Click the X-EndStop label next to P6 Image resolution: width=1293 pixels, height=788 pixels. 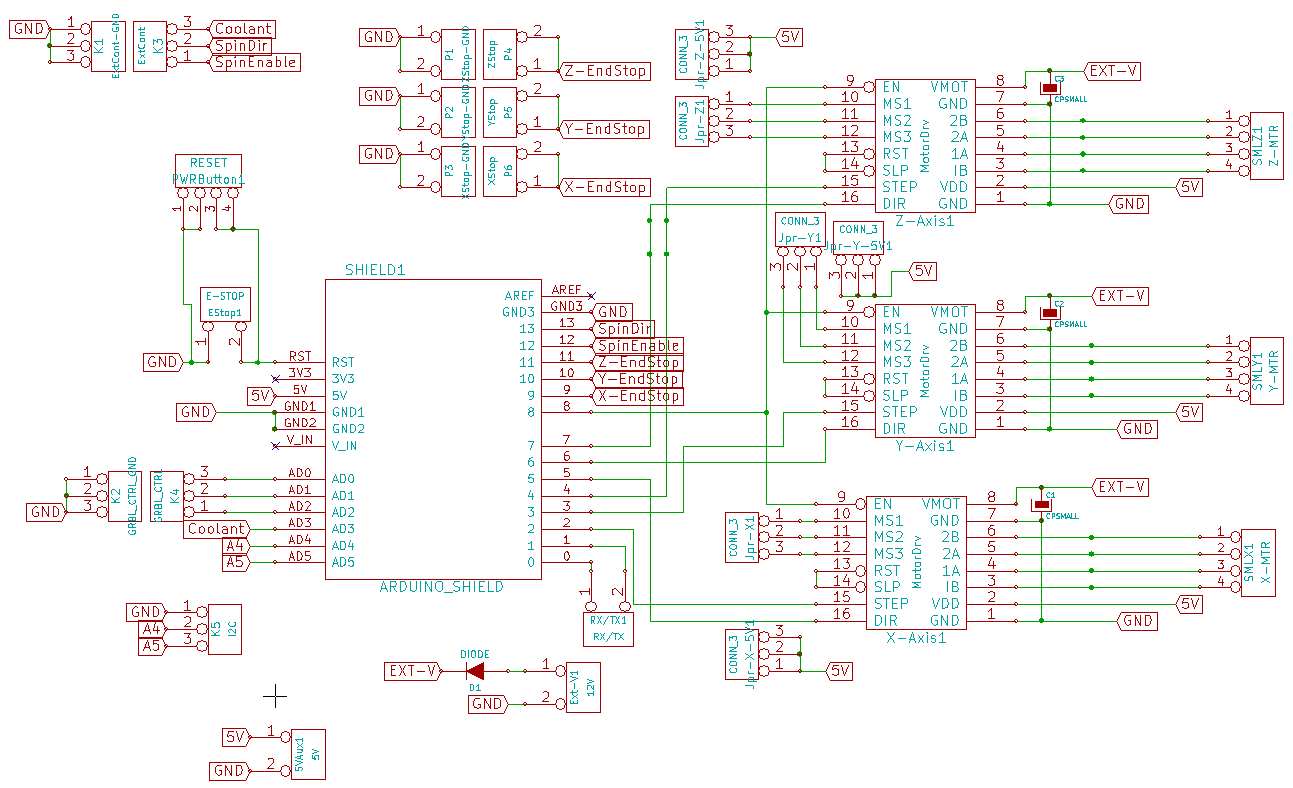[x=604, y=187]
